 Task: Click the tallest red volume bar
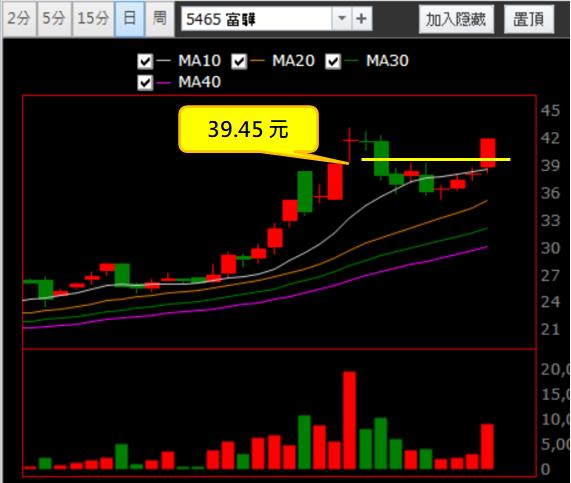(x=350, y=420)
